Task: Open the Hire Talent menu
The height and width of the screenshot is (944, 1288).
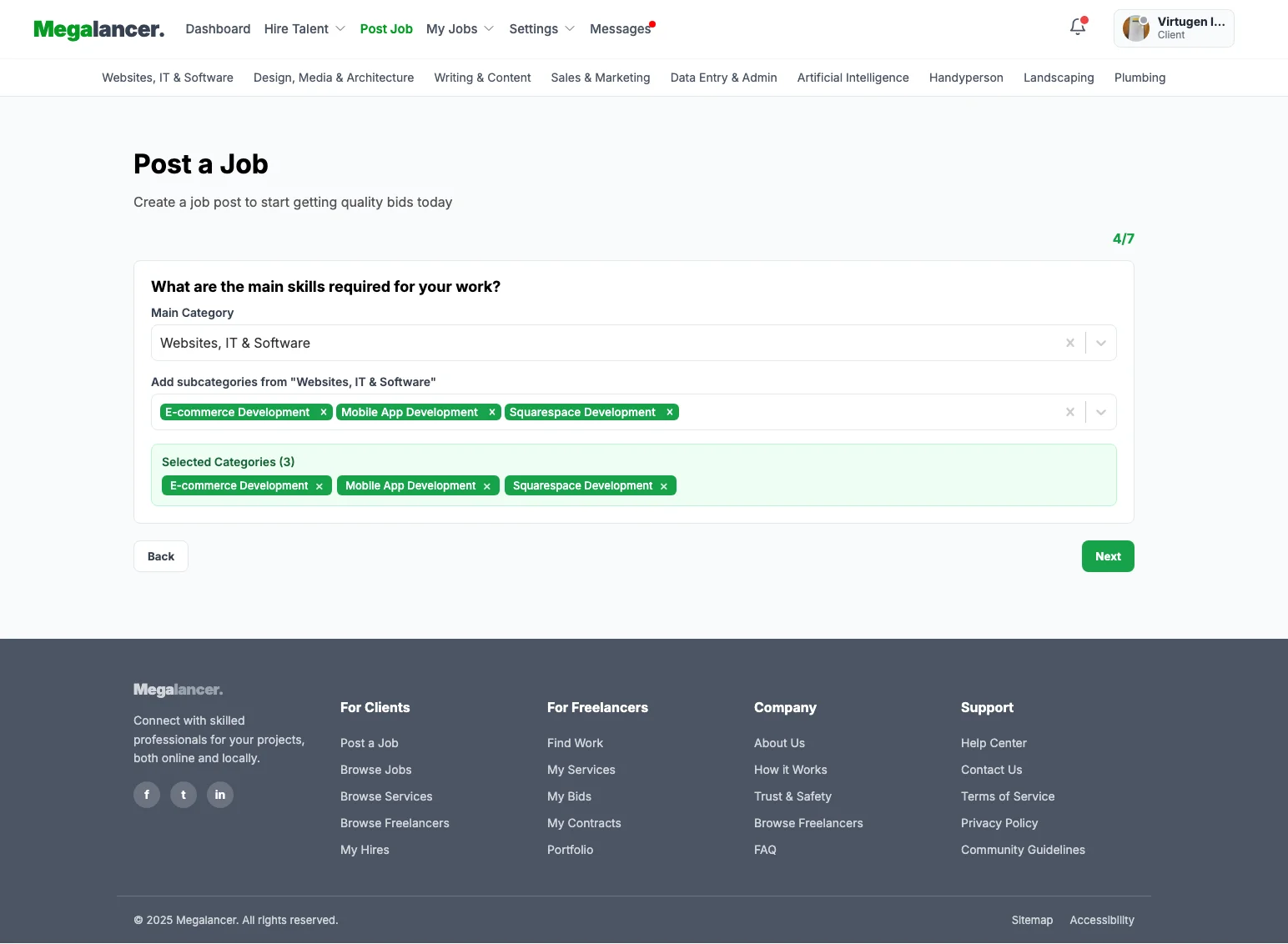Action: [x=304, y=29]
